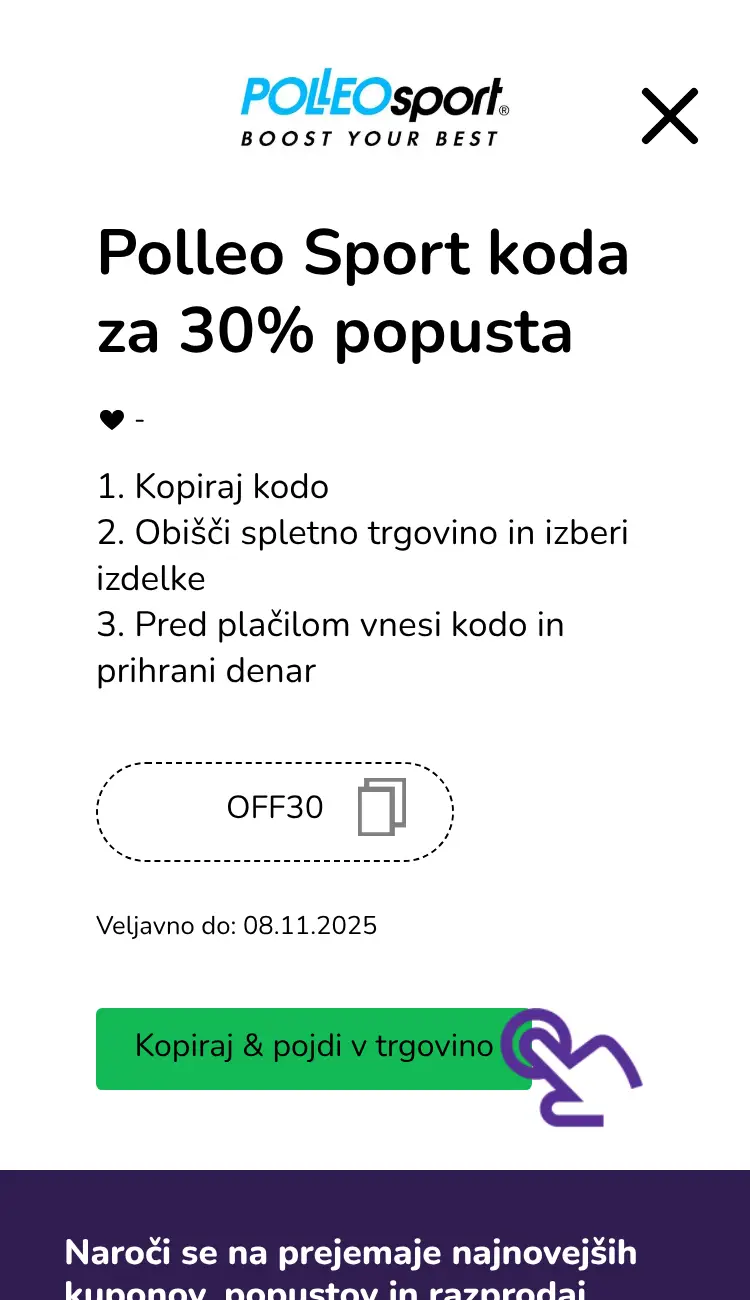Click the Veljavno do expiry label
The image size is (750, 1300).
coord(160,926)
